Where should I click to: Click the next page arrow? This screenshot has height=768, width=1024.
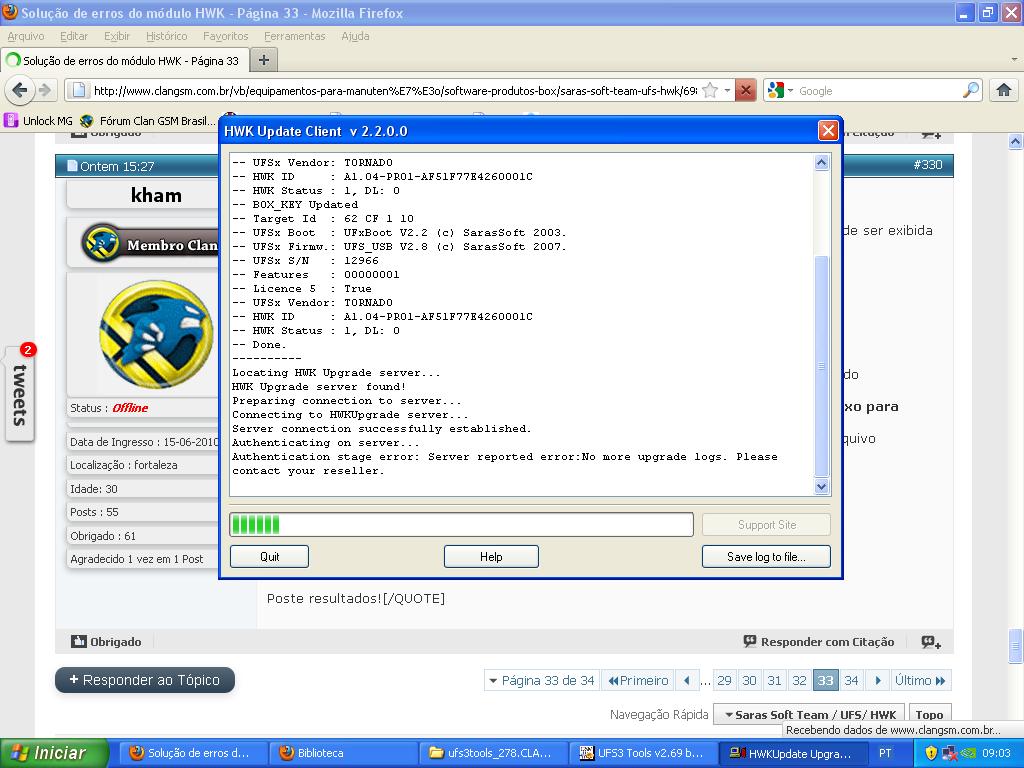coord(878,680)
